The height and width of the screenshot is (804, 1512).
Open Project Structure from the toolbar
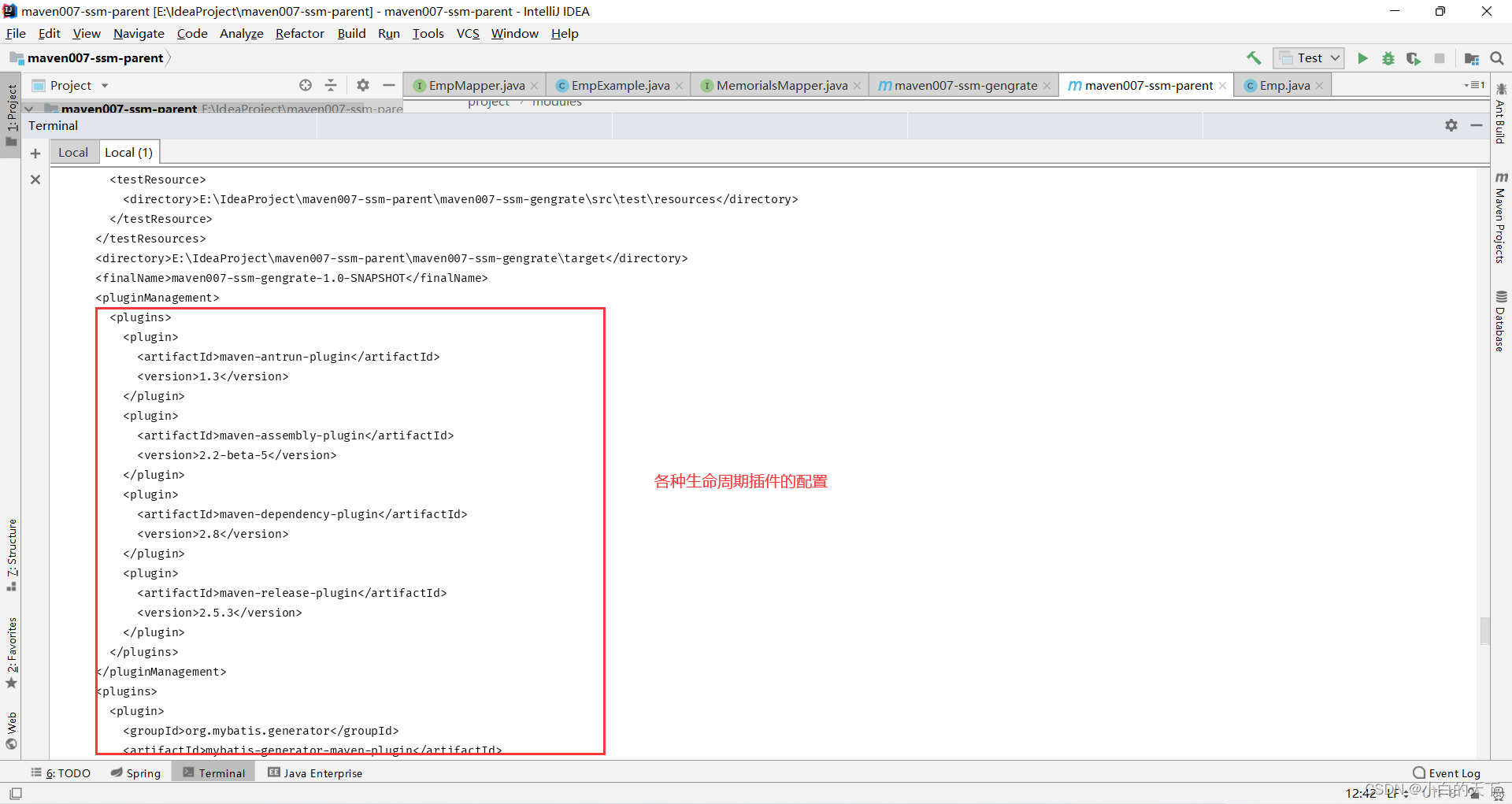pyautogui.click(x=1471, y=58)
